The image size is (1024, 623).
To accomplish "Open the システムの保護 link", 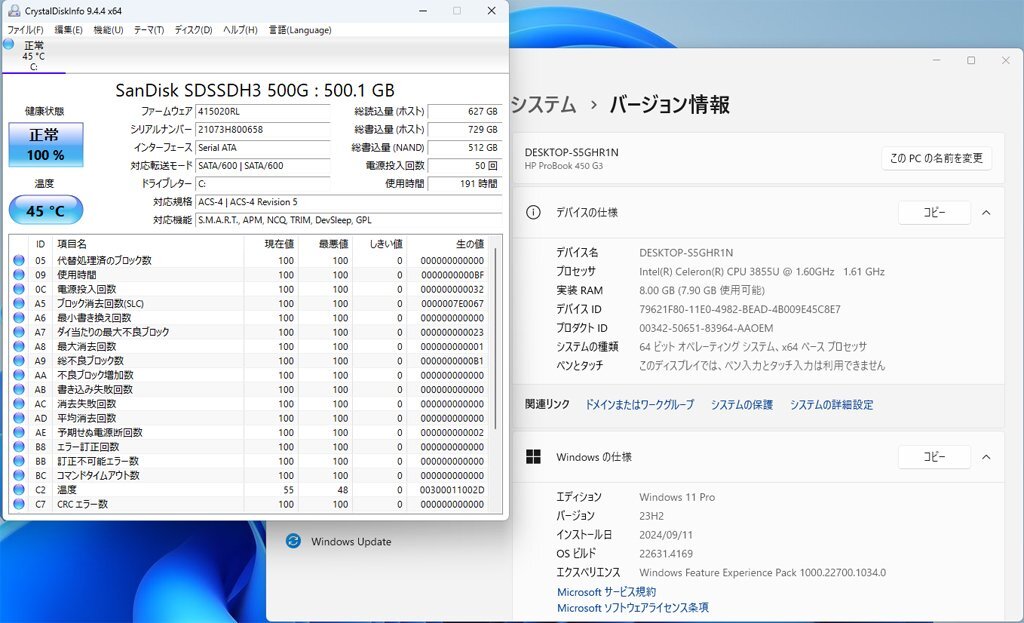I will (x=741, y=404).
